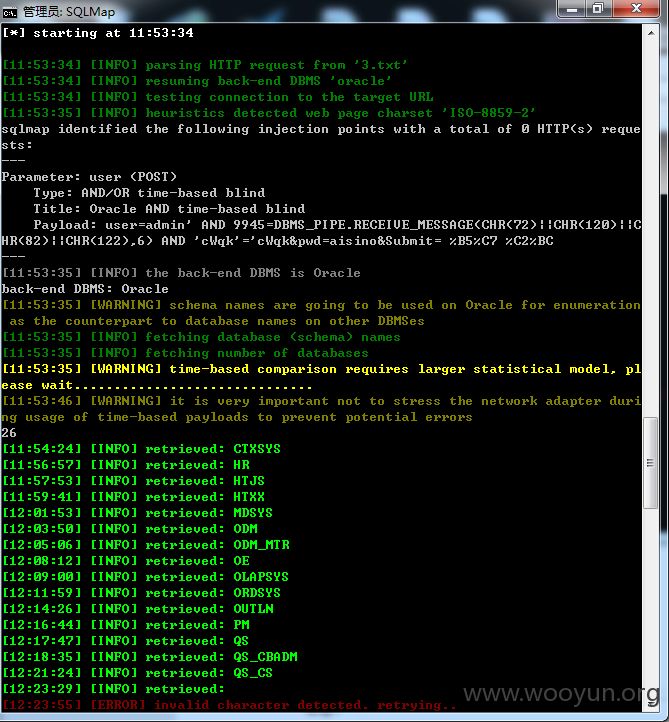This screenshot has height=722, width=669.
Task: Click the 'retrieved: QS_CBADM' line
Action: pos(150,657)
